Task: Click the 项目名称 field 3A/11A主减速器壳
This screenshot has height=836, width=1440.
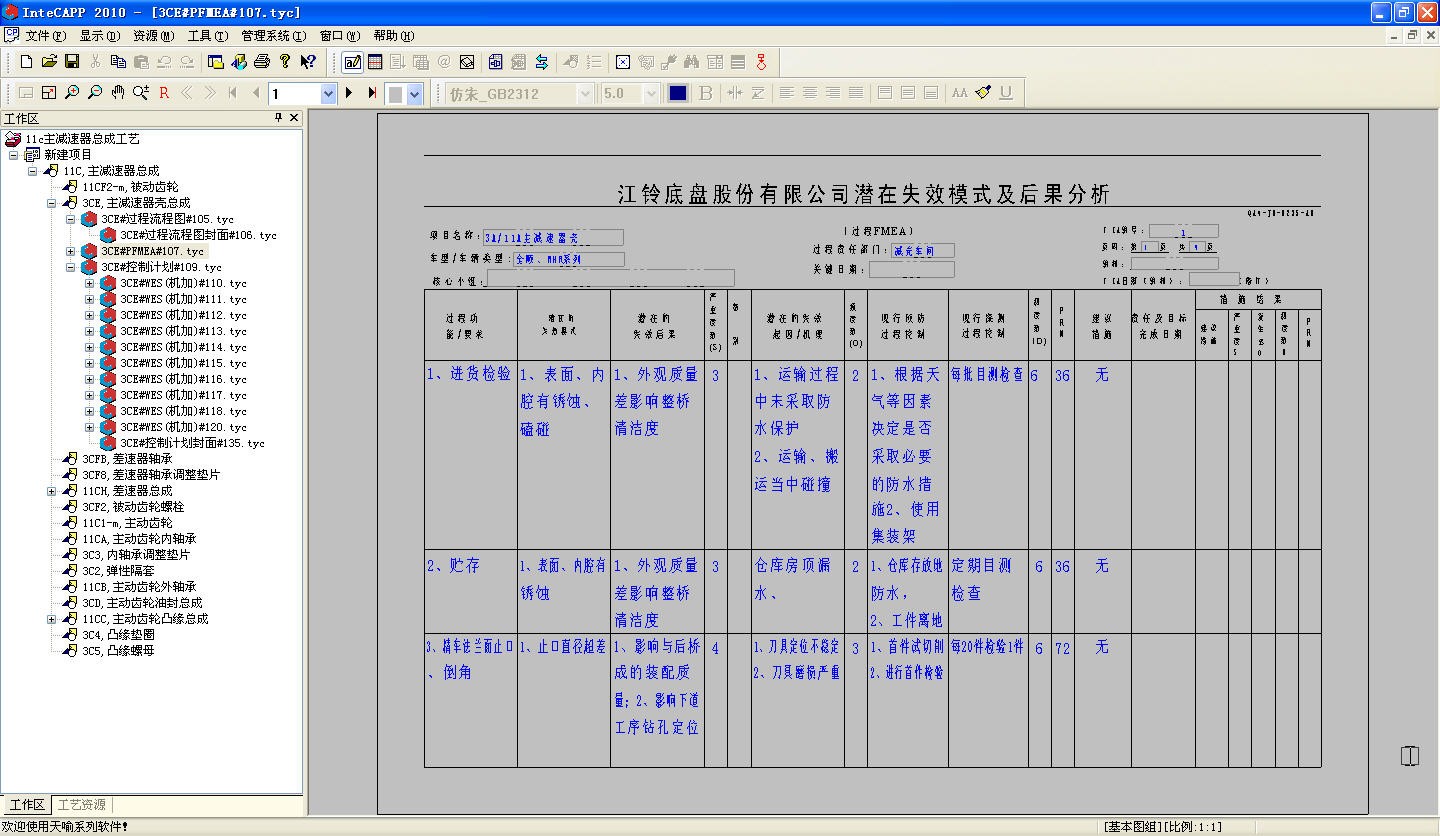Action: [553, 238]
